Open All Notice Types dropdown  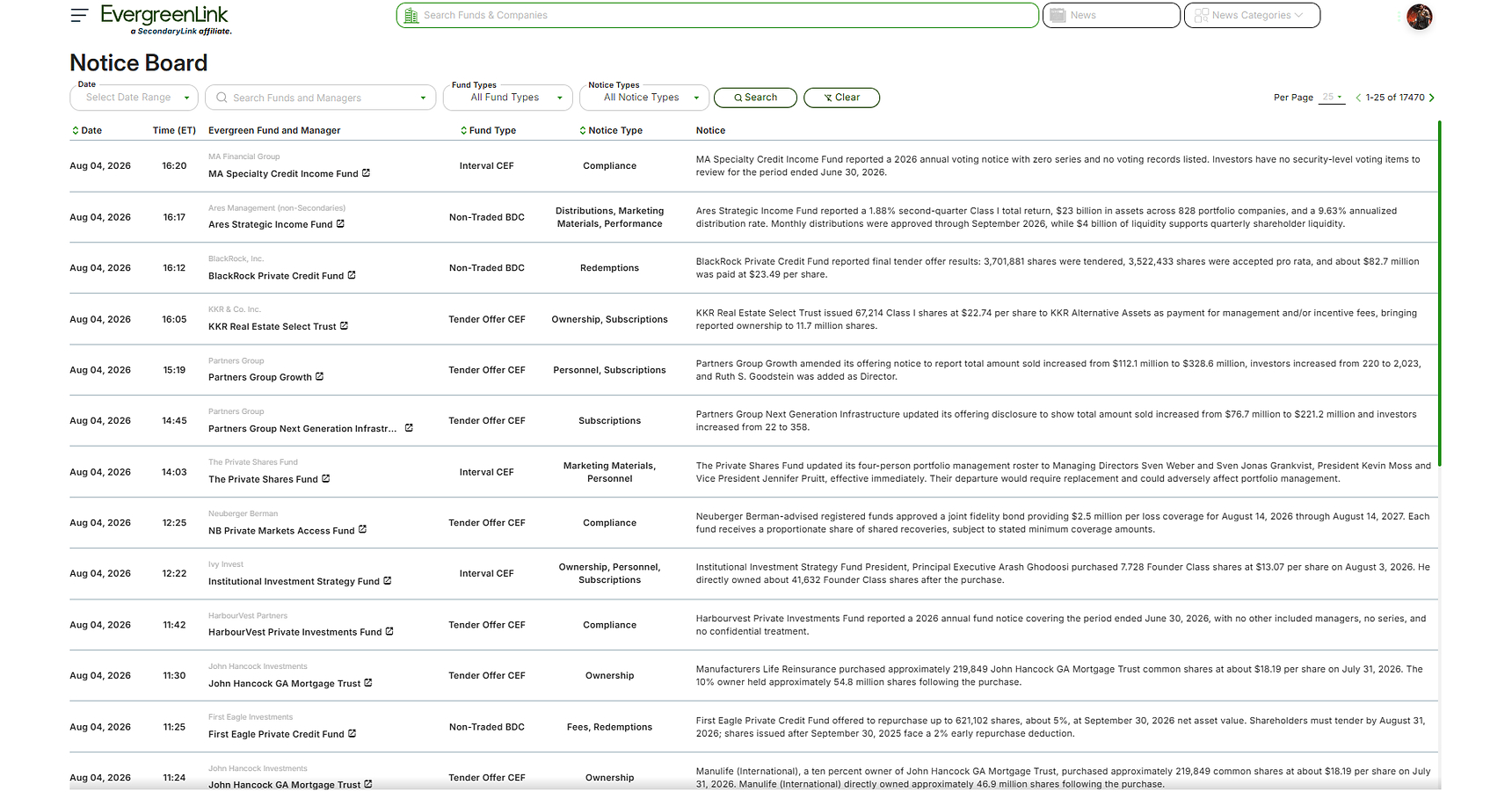pos(644,98)
